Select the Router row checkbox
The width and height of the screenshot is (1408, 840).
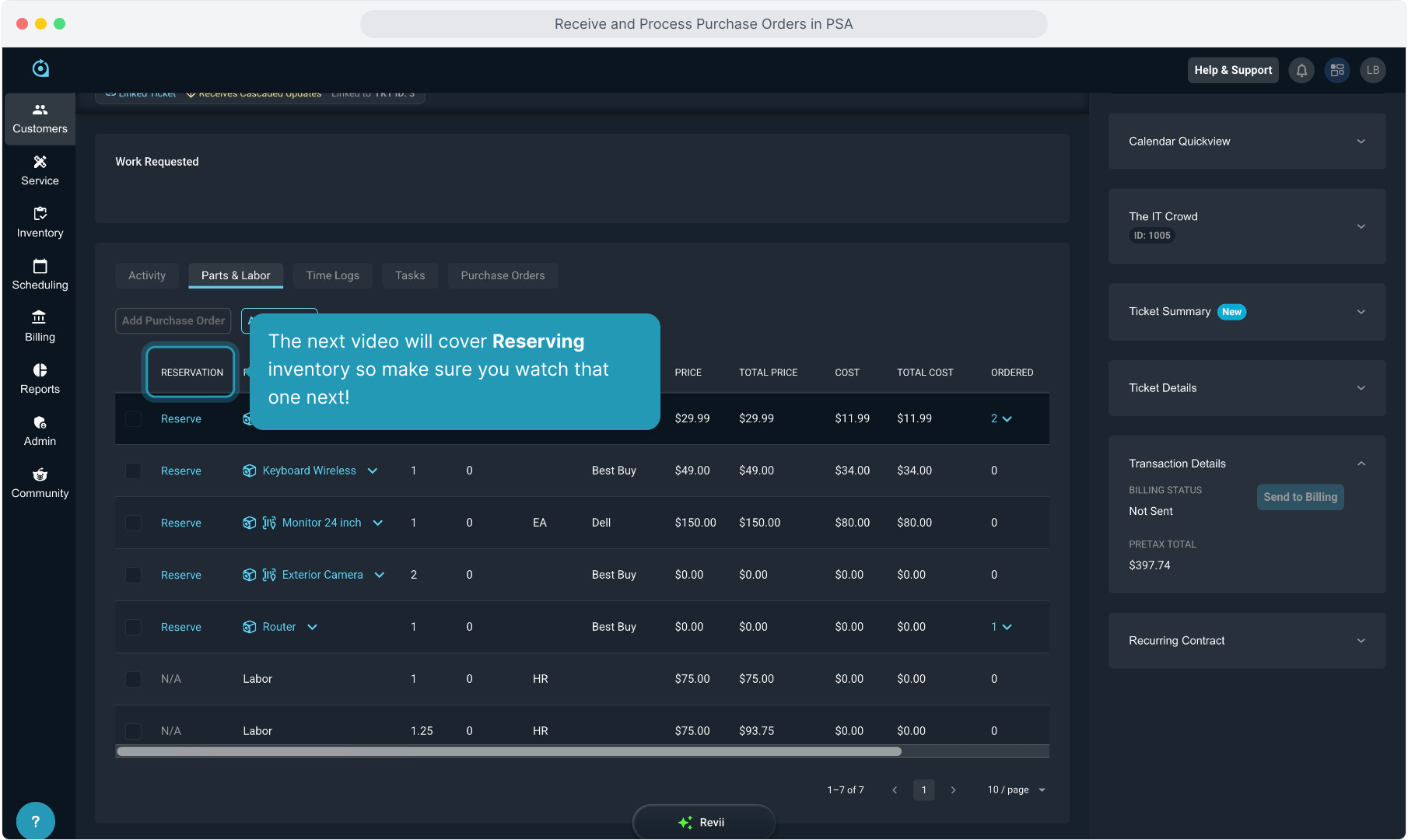click(133, 627)
